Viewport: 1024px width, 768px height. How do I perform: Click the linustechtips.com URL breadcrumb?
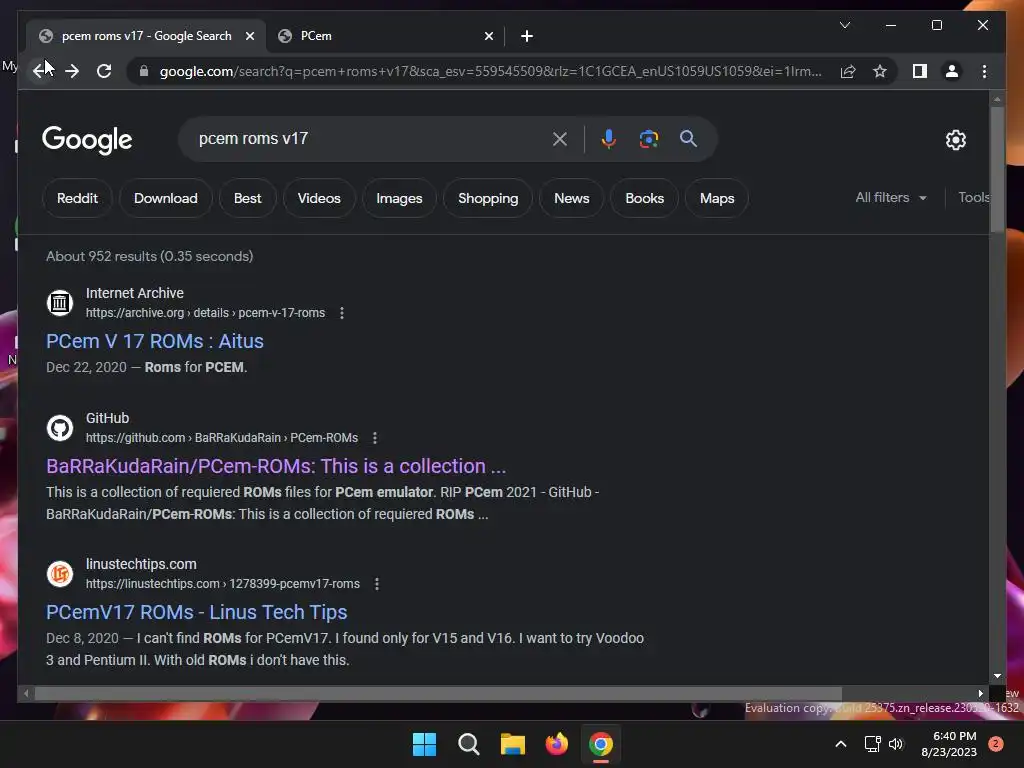pos(223,584)
